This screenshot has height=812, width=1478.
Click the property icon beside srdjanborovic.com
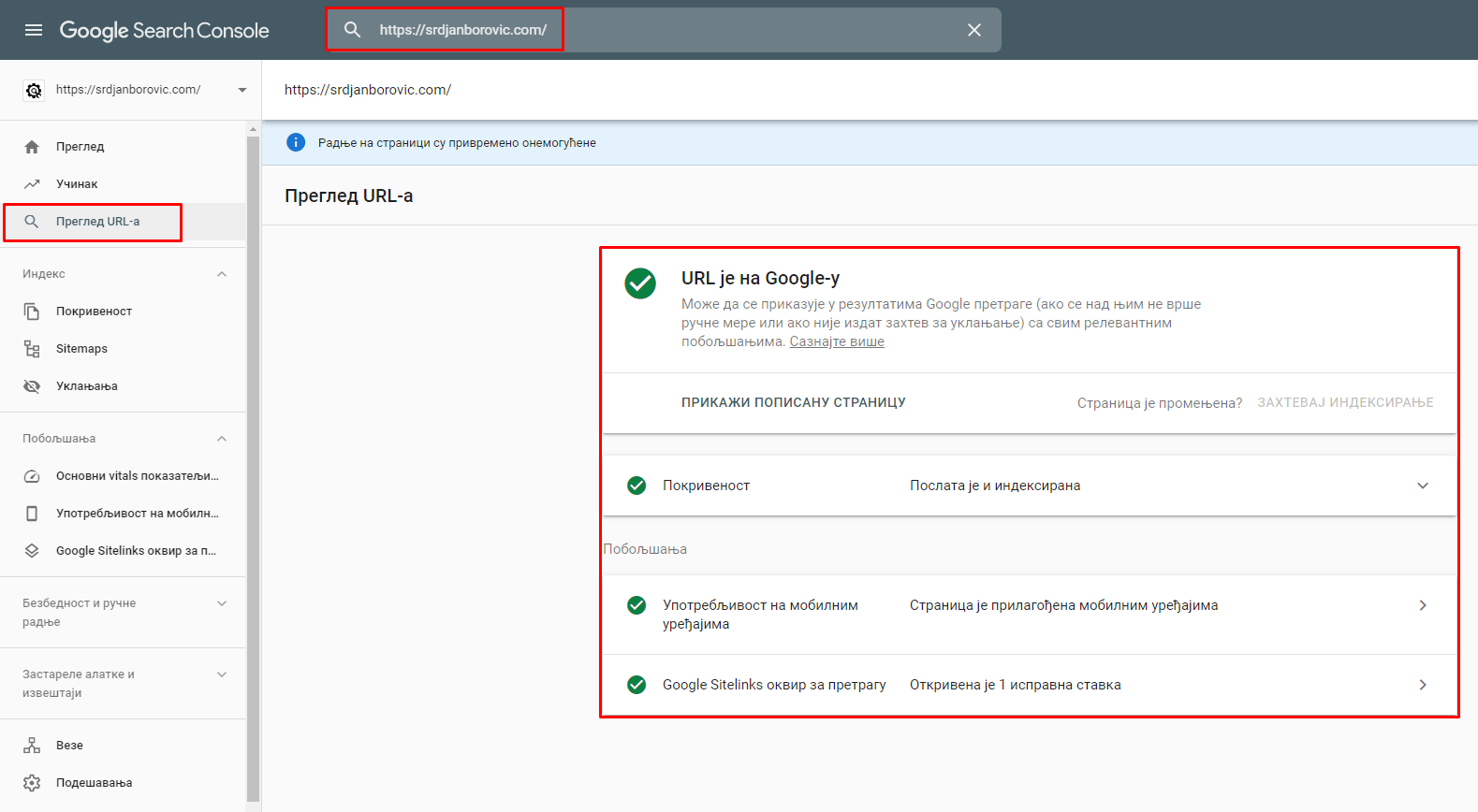34,90
